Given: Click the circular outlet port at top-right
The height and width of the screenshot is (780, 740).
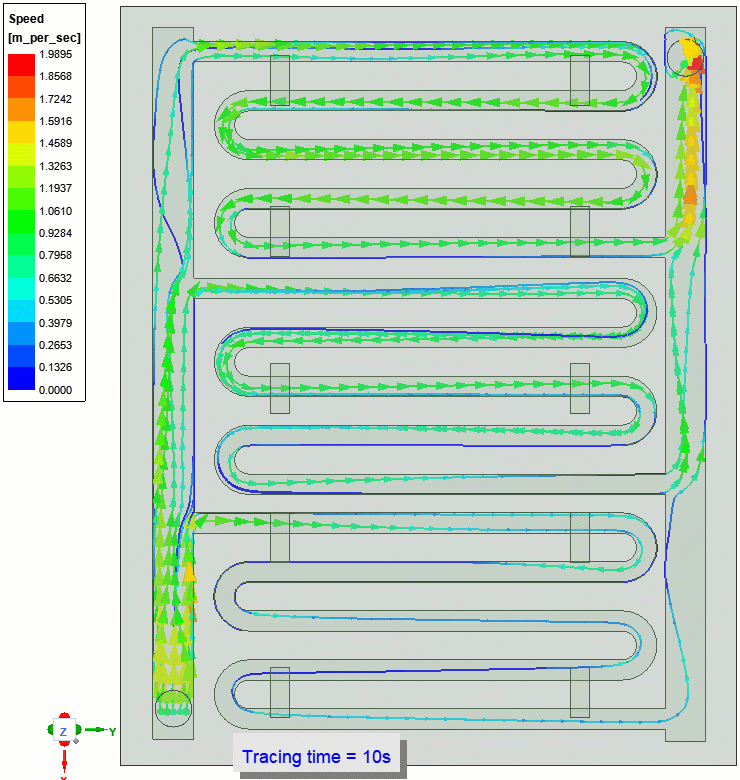Looking at the screenshot, I should 685,57.
